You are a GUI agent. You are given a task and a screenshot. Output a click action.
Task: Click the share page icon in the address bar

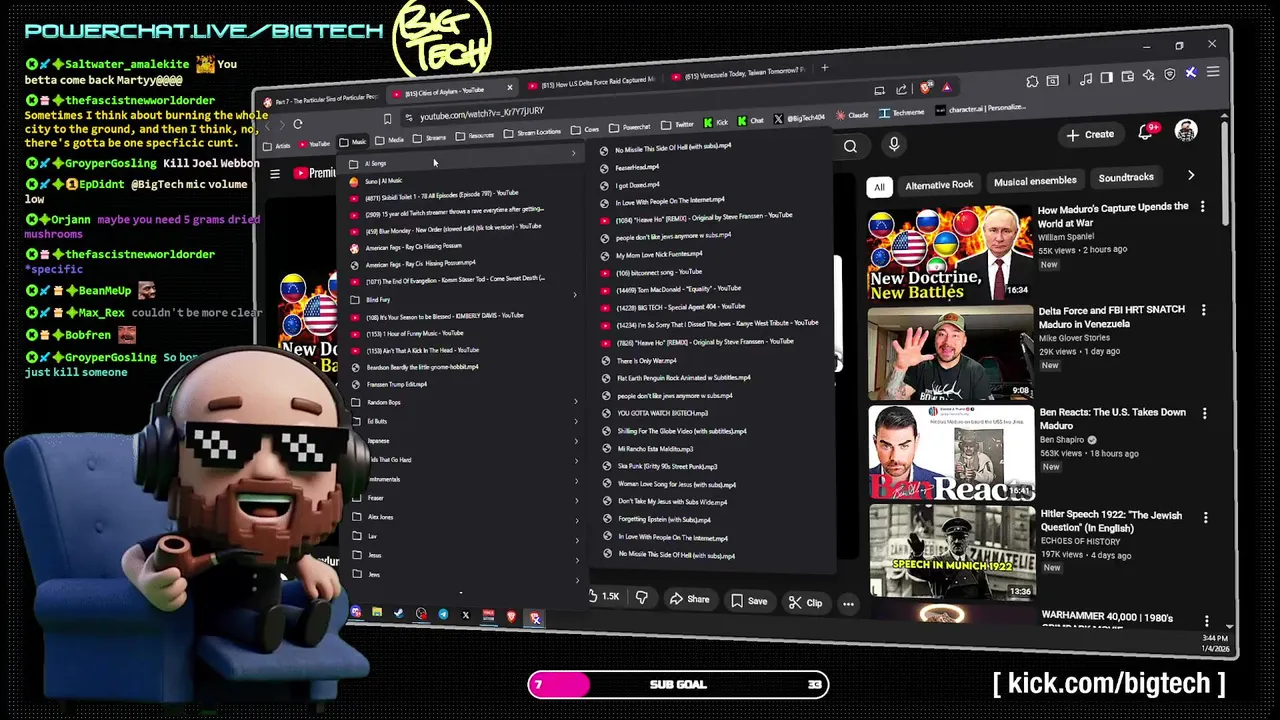pos(902,89)
